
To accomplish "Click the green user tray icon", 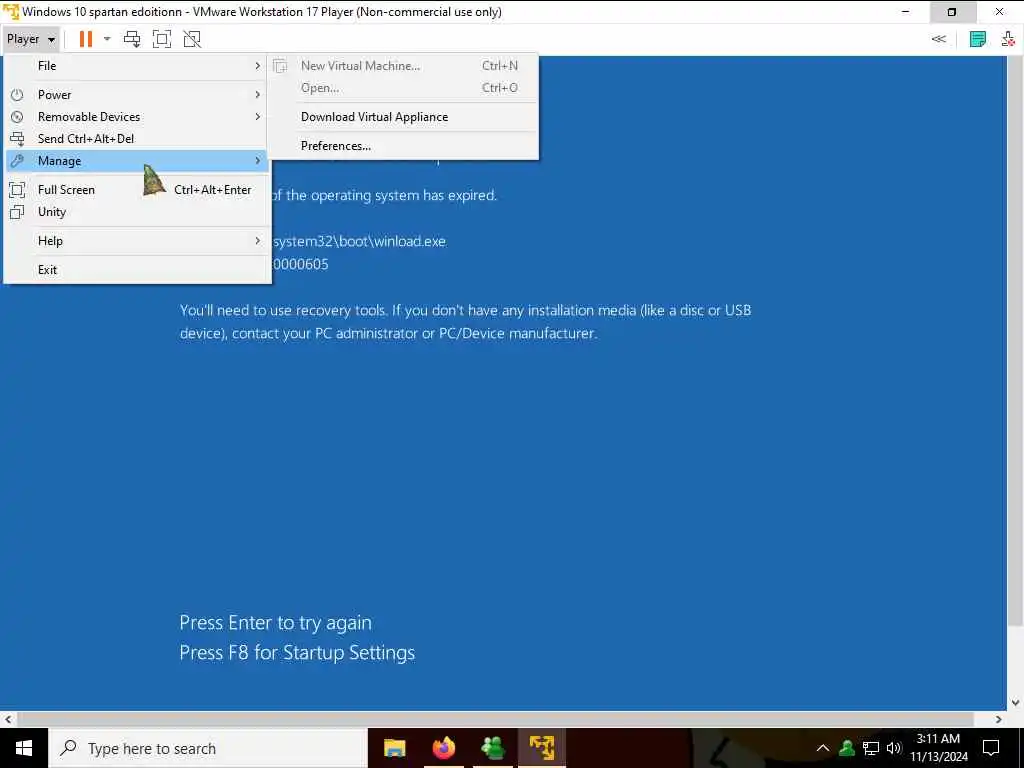I will [847, 748].
